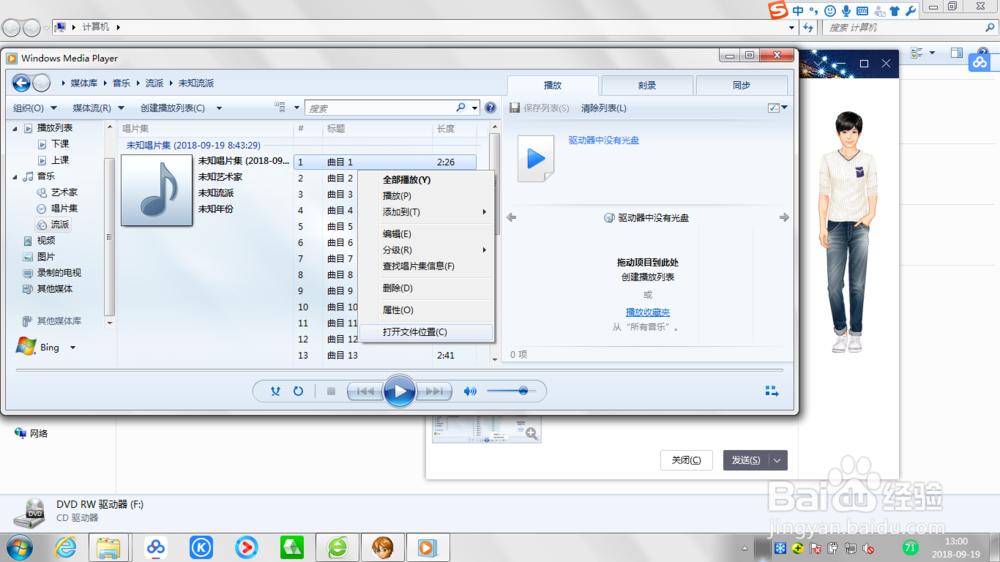Switch to the 同步 tab
The width and height of the screenshot is (1000, 562).
click(x=741, y=85)
